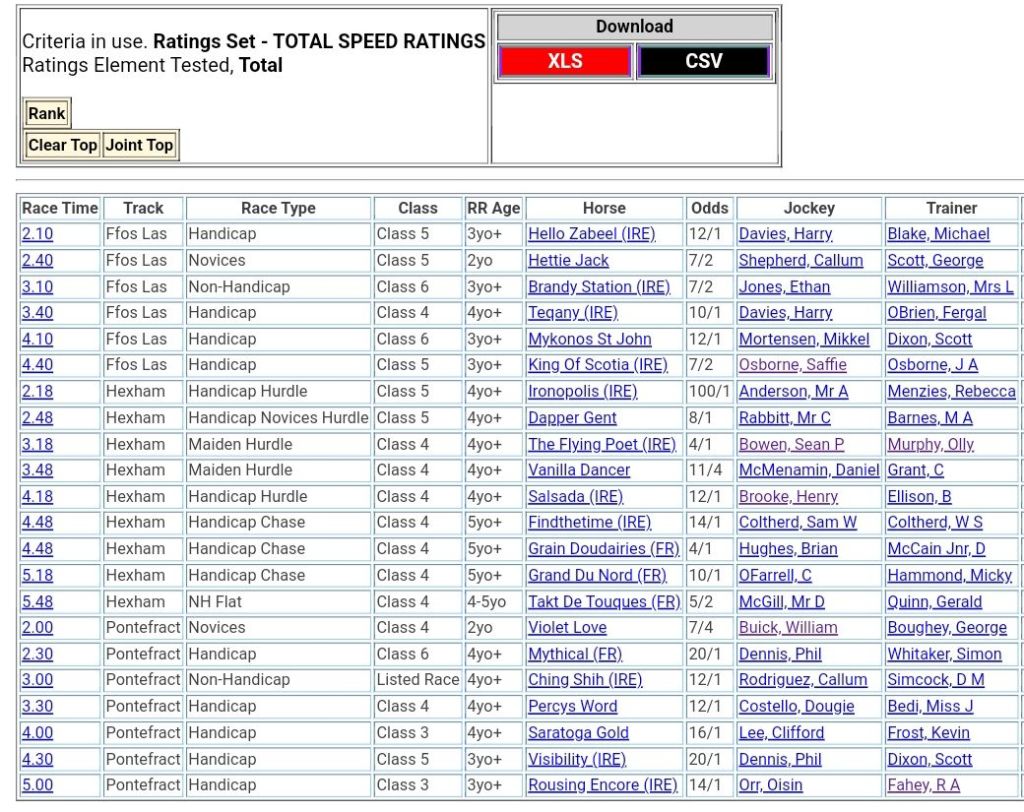
Task: View jockey Buick, William
Action: click(x=788, y=628)
